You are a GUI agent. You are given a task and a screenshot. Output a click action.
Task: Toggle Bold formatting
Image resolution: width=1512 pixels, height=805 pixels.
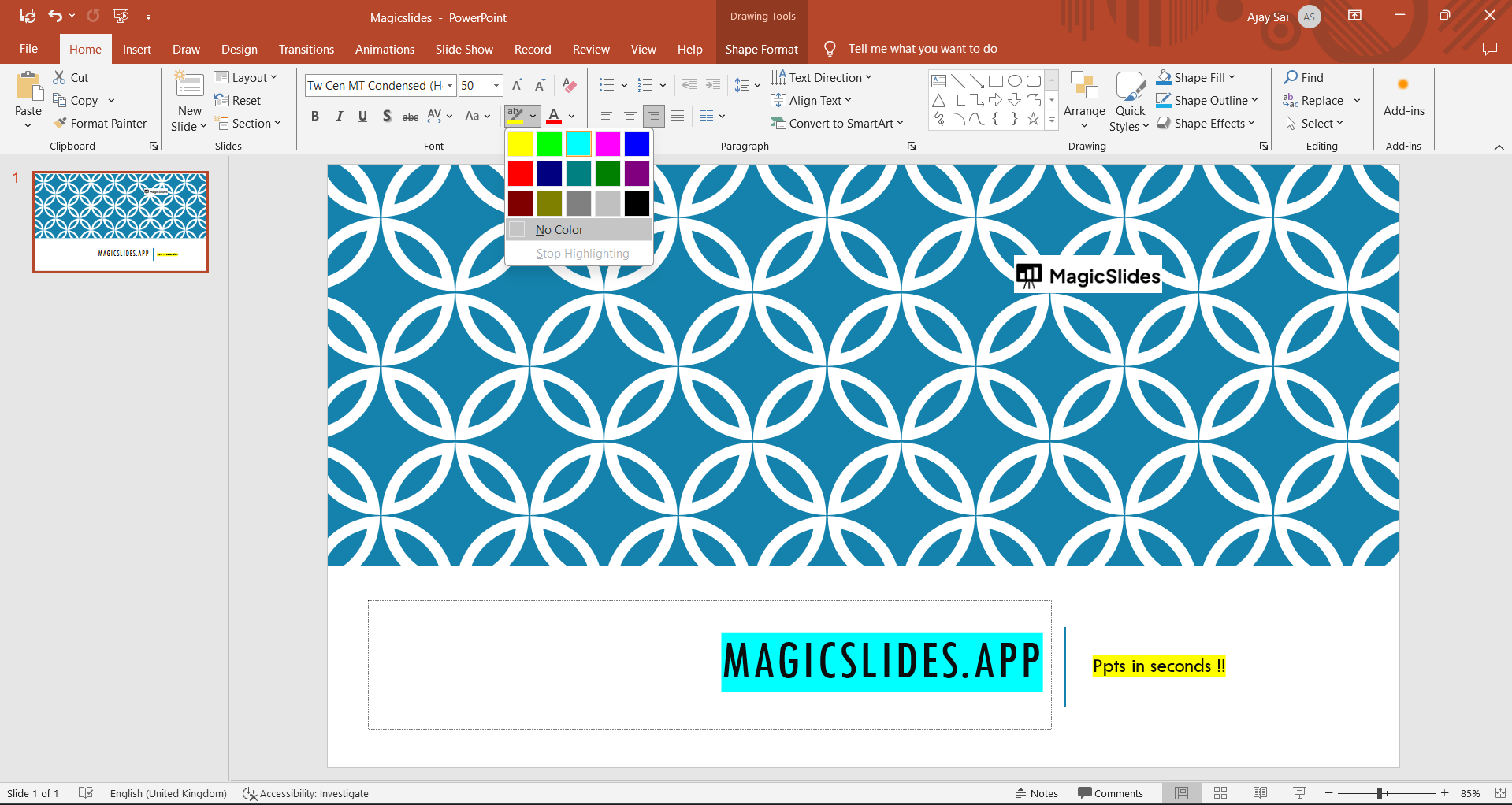(x=315, y=116)
